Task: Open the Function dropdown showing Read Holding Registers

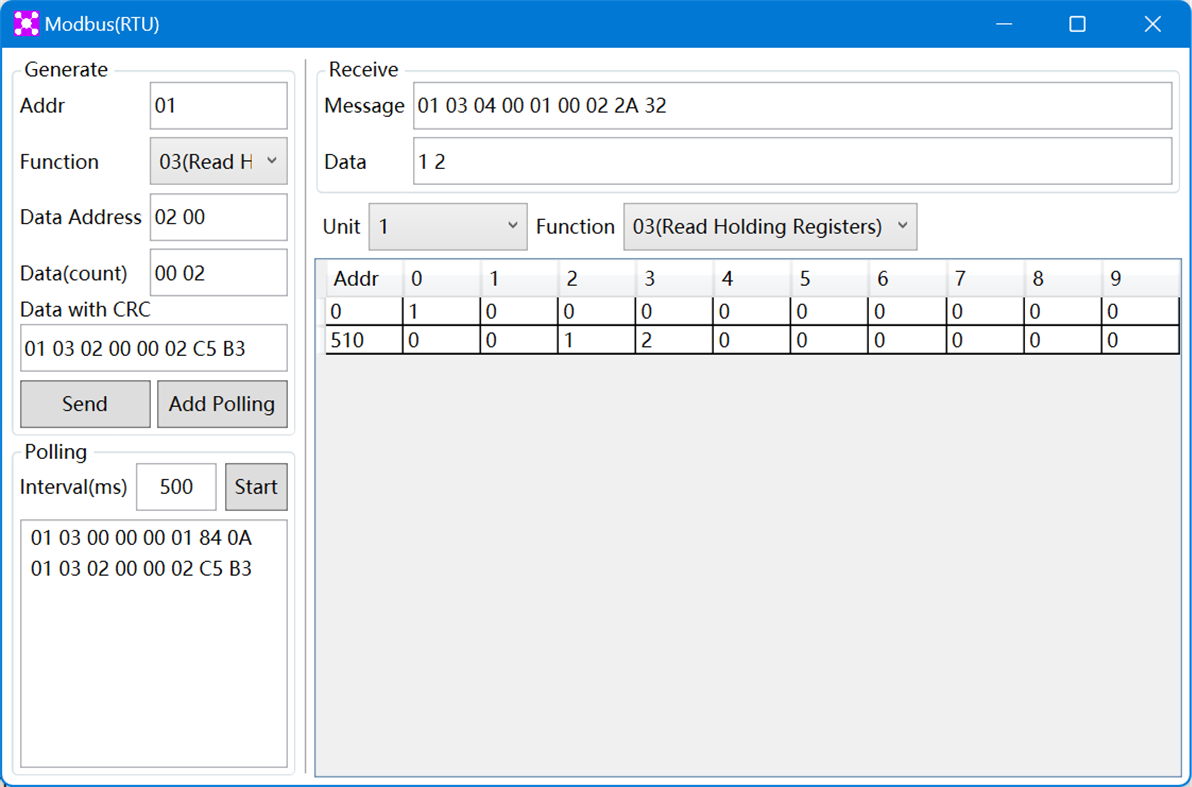Action: click(x=770, y=226)
